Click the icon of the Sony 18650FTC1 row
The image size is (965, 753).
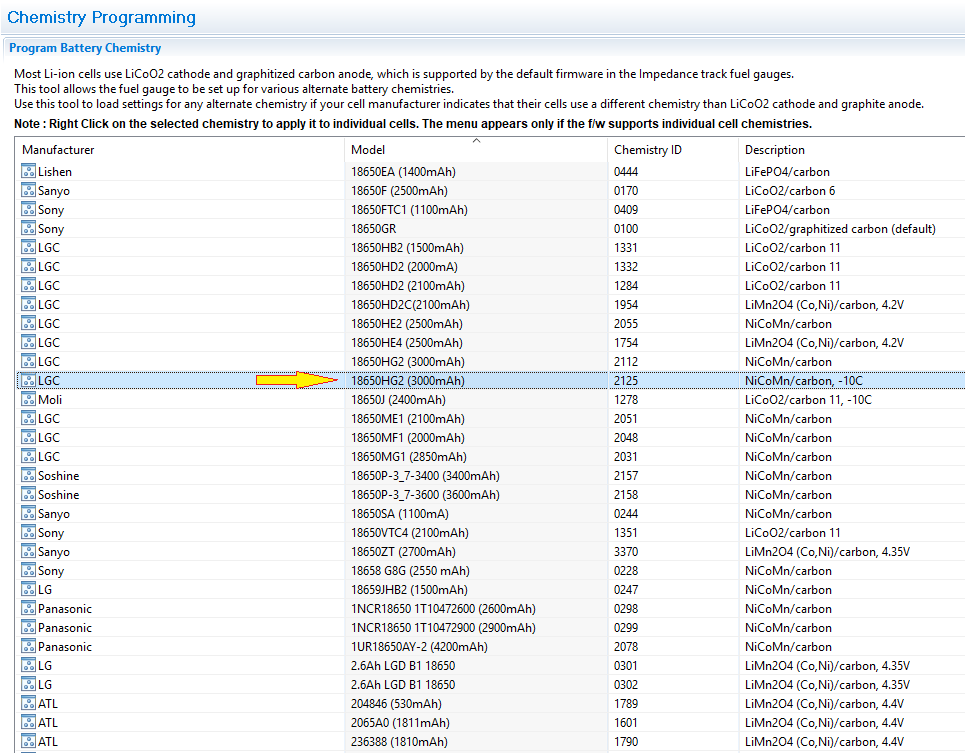(x=28, y=209)
